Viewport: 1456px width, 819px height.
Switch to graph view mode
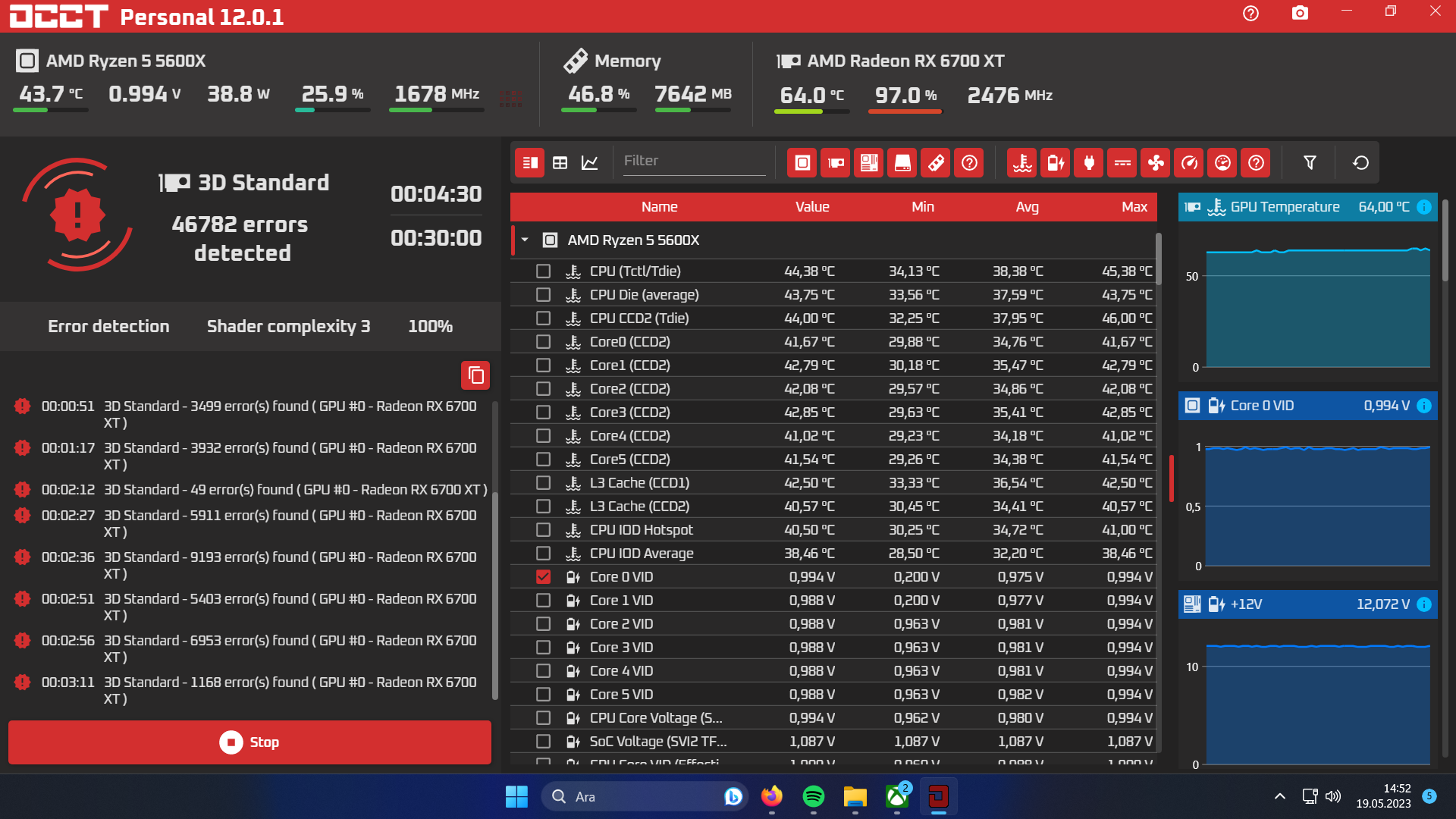[x=590, y=163]
